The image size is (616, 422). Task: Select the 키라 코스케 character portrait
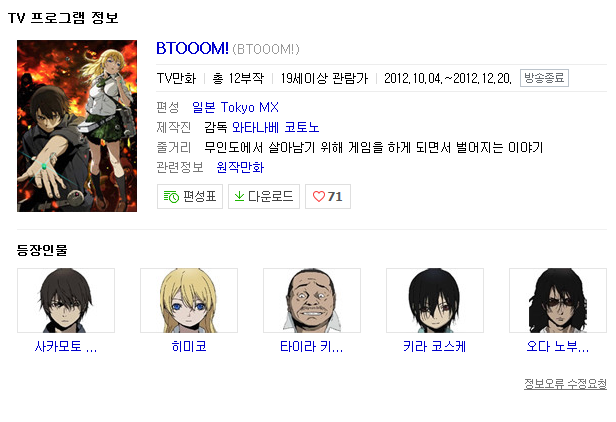[435, 301]
